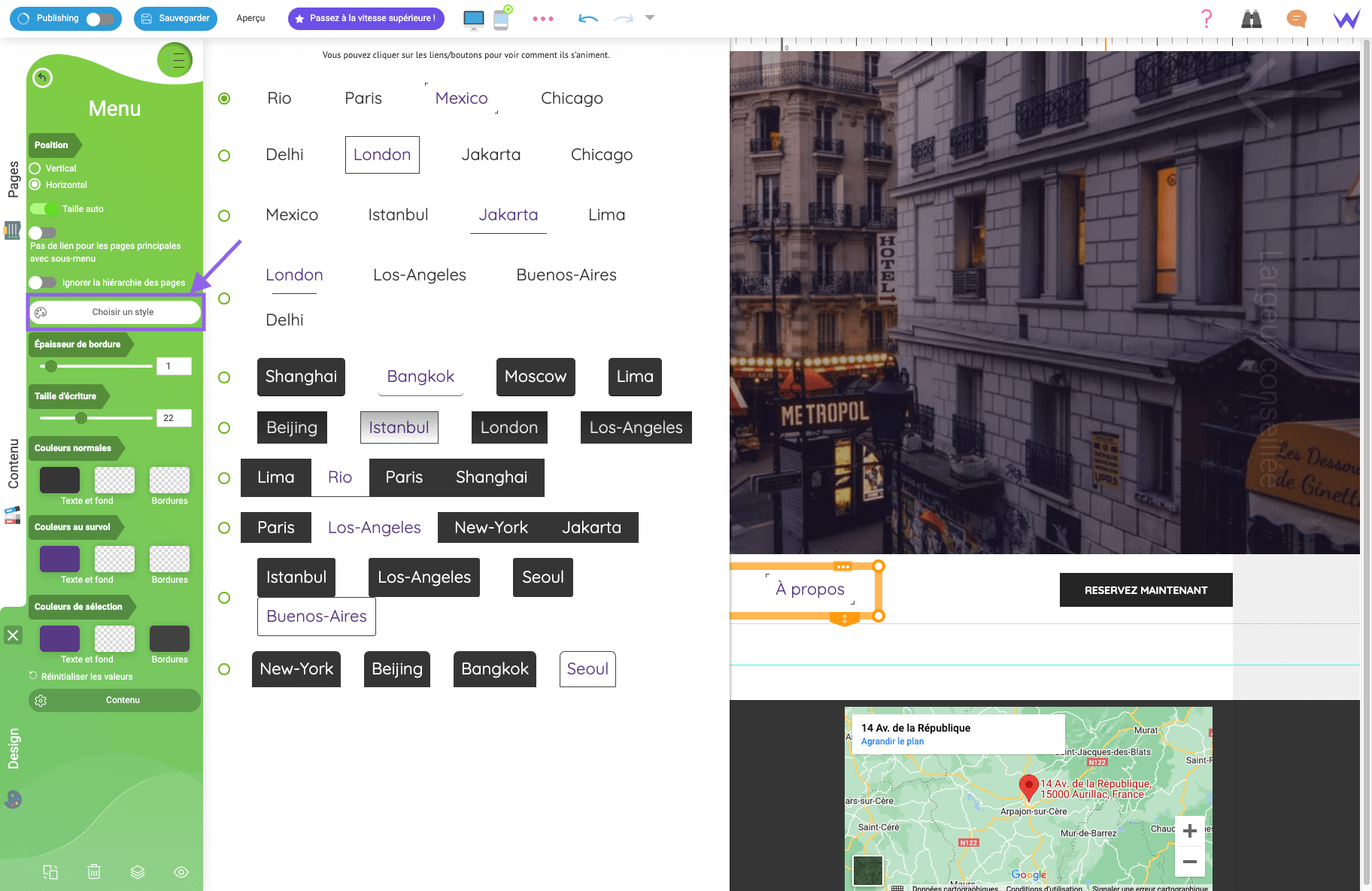Open 'Agrandir le plan' map link

pyautogui.click(x=892, y=741)
